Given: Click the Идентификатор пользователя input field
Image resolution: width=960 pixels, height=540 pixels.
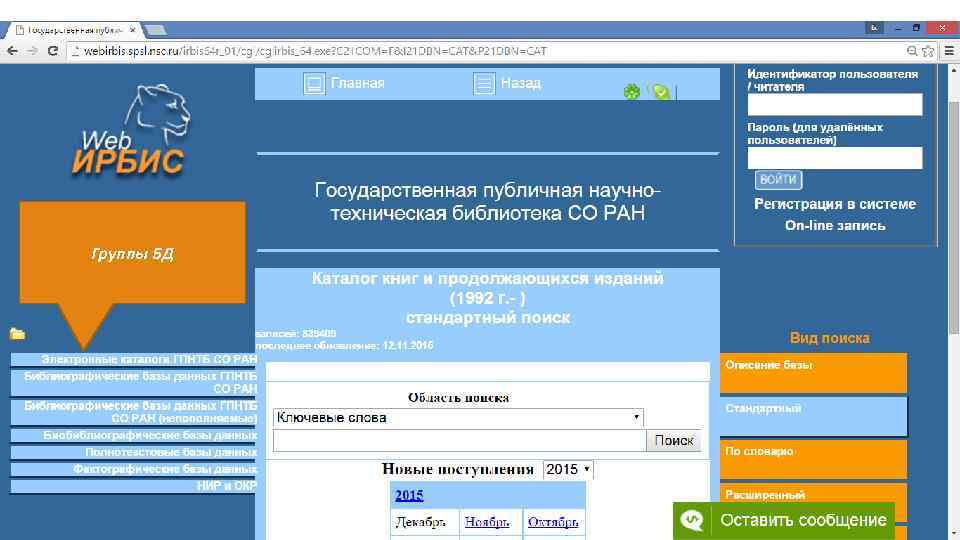Looking at the screenshot, I should tap(834, 105).
